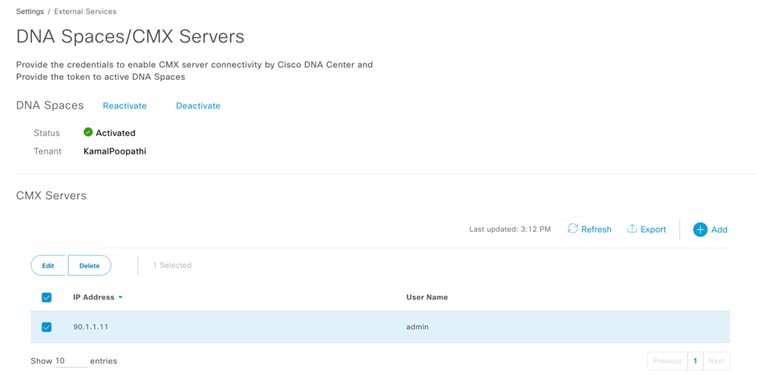Click the Reactivate link for DNA Spaces
Screen dimensions: 757x377
[x=125, y=106]
